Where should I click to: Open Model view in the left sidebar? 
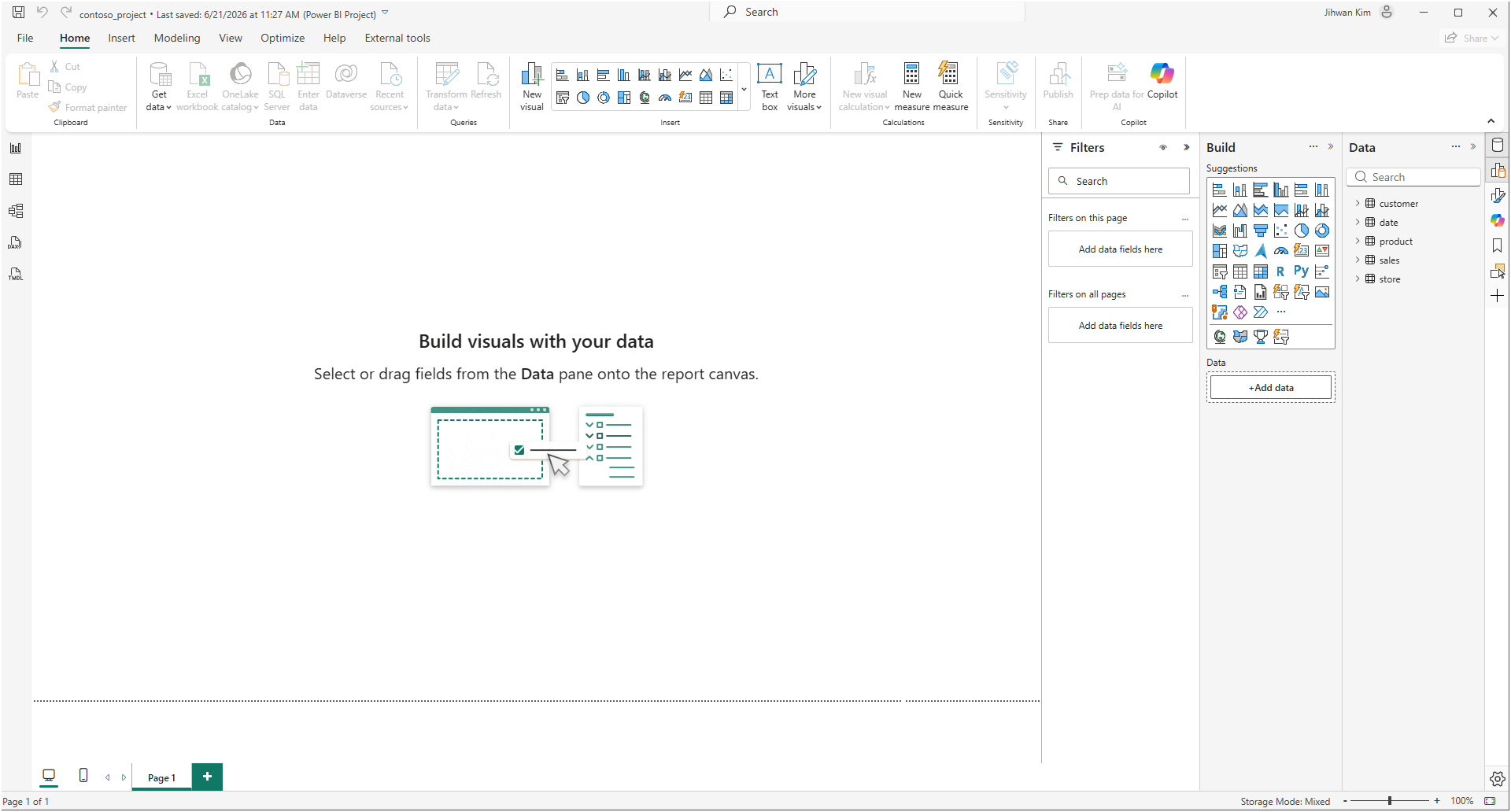coord(16,211)
